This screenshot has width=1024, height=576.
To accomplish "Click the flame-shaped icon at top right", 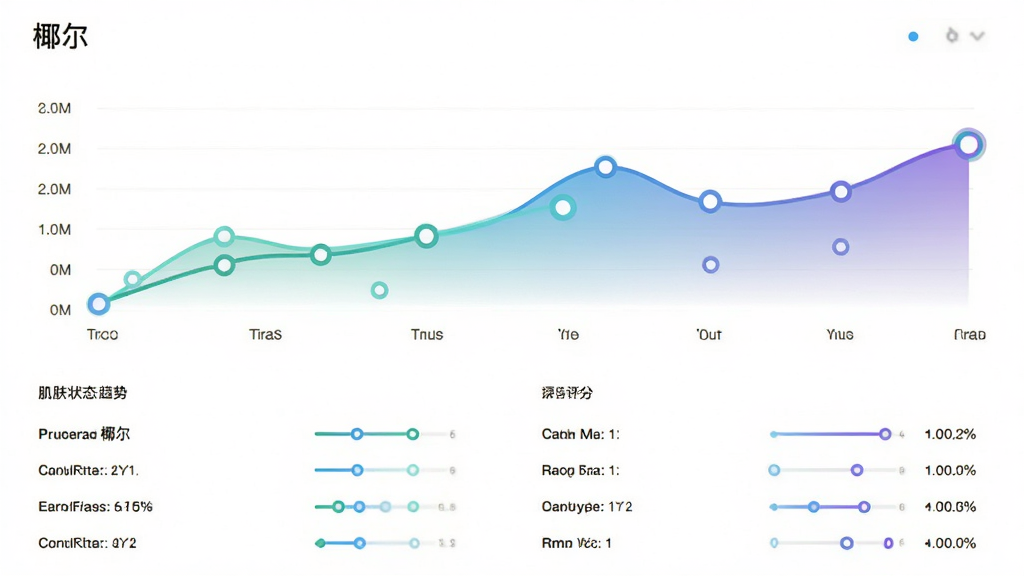I will point(952,35).
